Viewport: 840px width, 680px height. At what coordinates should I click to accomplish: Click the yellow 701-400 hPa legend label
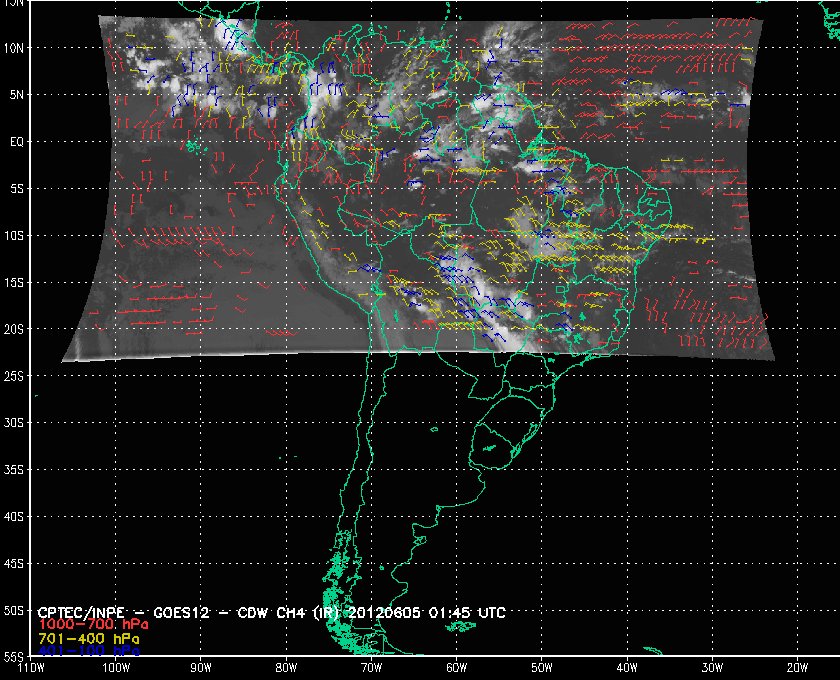(x=87, y=637)
